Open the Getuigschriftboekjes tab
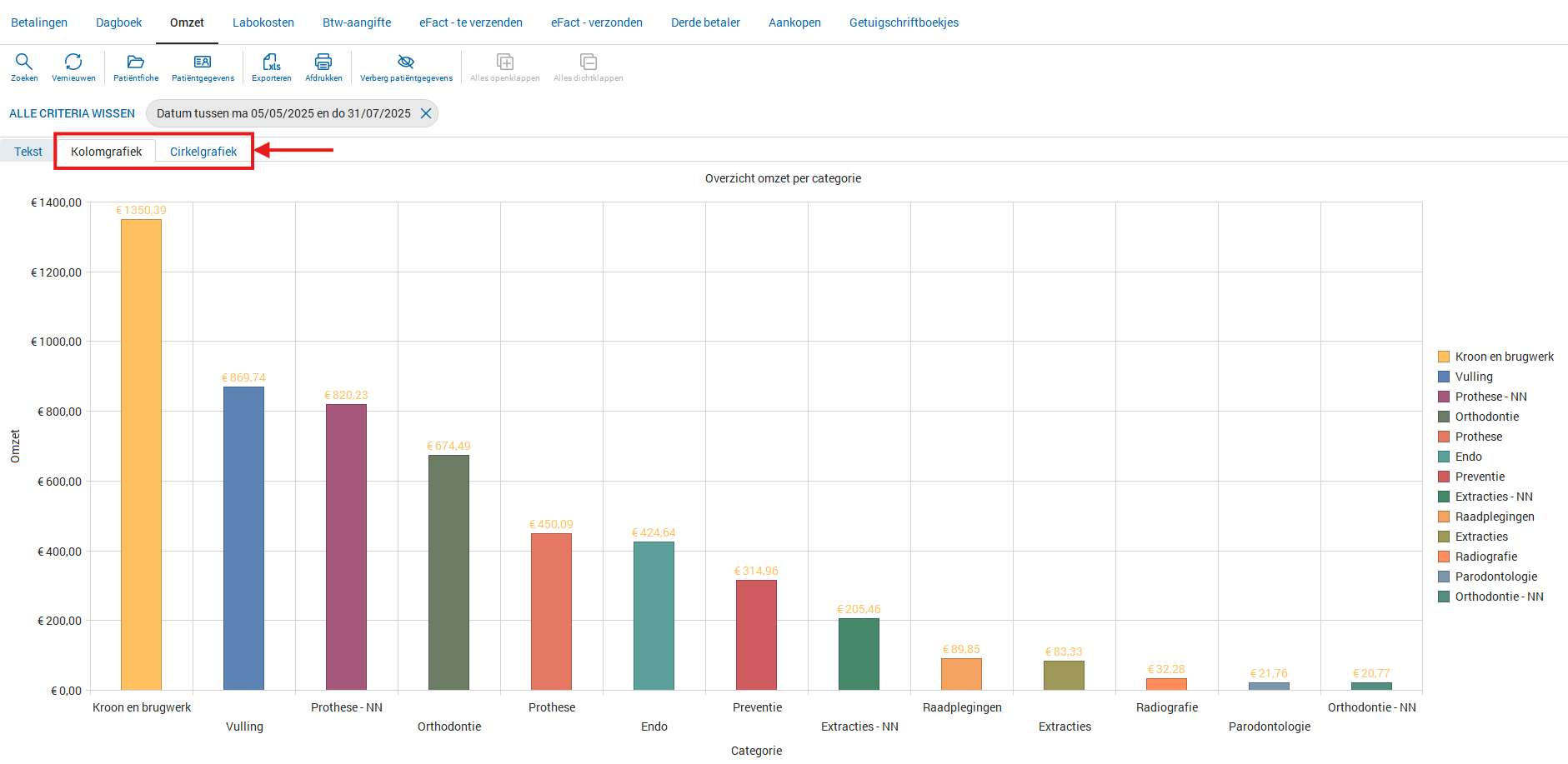 point(904,22)
